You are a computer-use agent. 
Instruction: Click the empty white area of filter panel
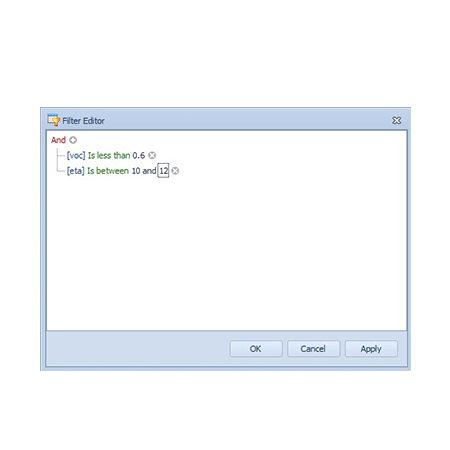pyautogui.click(x=227, y=253)
